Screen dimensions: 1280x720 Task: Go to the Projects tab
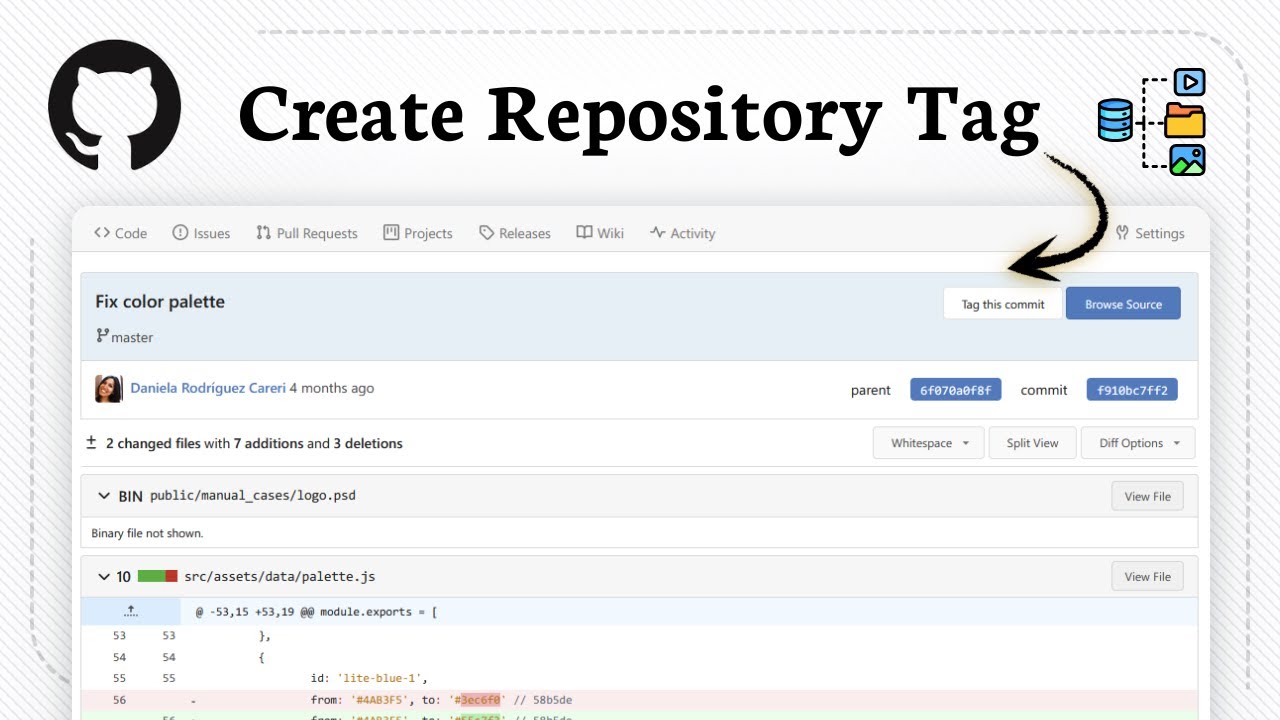tap(418, 233)
